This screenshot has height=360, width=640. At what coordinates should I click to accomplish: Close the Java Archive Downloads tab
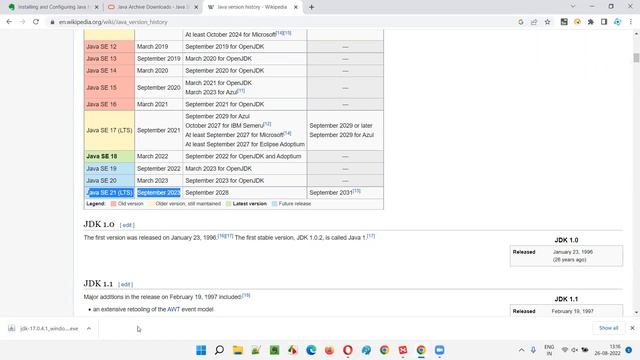196,7
